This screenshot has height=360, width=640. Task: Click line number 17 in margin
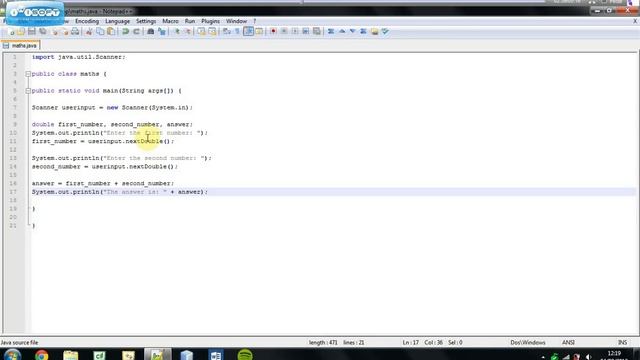tap(13, 192)
